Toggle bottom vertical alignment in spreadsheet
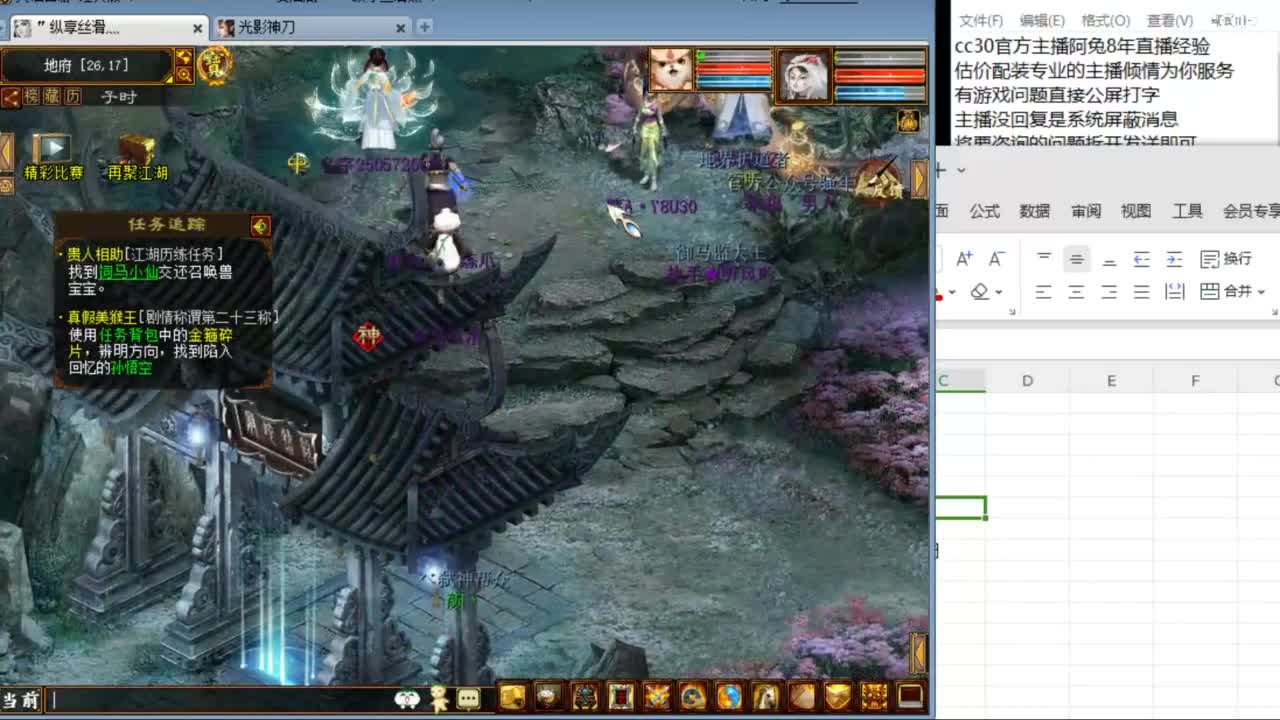 [1109, 260]
